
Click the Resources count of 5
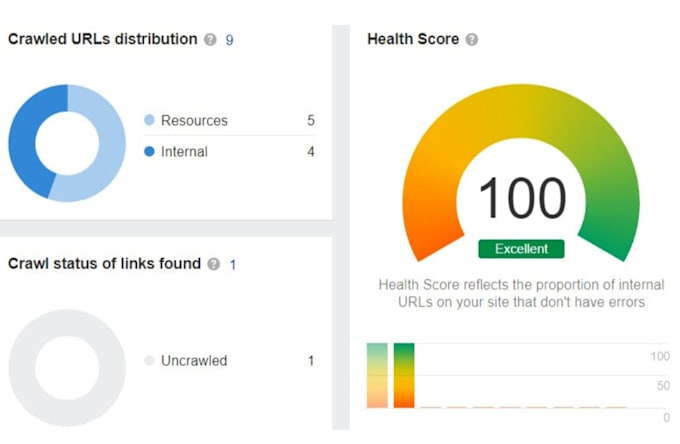311,120
